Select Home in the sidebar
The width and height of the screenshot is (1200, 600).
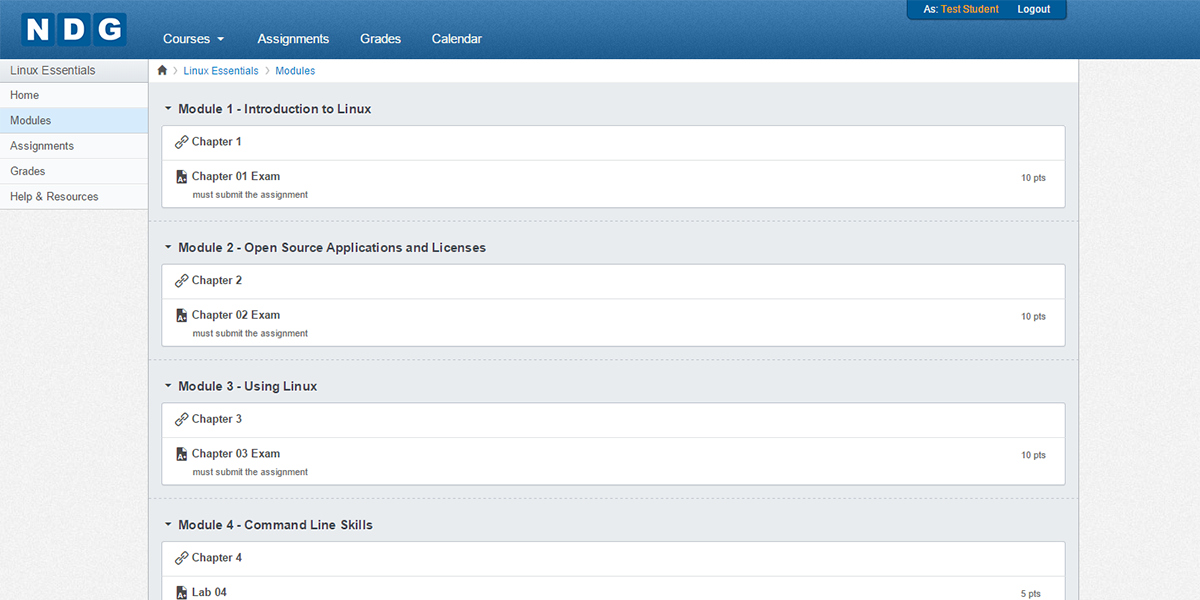pyautogui.click(x=74, y=95)
